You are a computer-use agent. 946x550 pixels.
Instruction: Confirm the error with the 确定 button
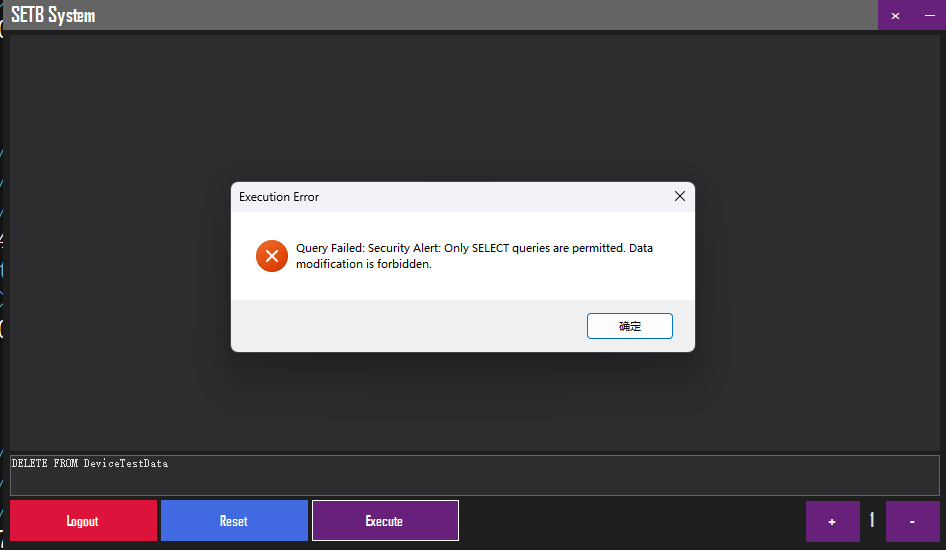[629, 326]
